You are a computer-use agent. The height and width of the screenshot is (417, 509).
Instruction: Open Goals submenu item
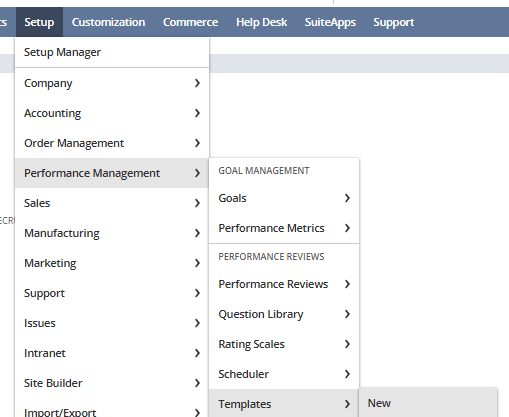click(x=284, y=198)
